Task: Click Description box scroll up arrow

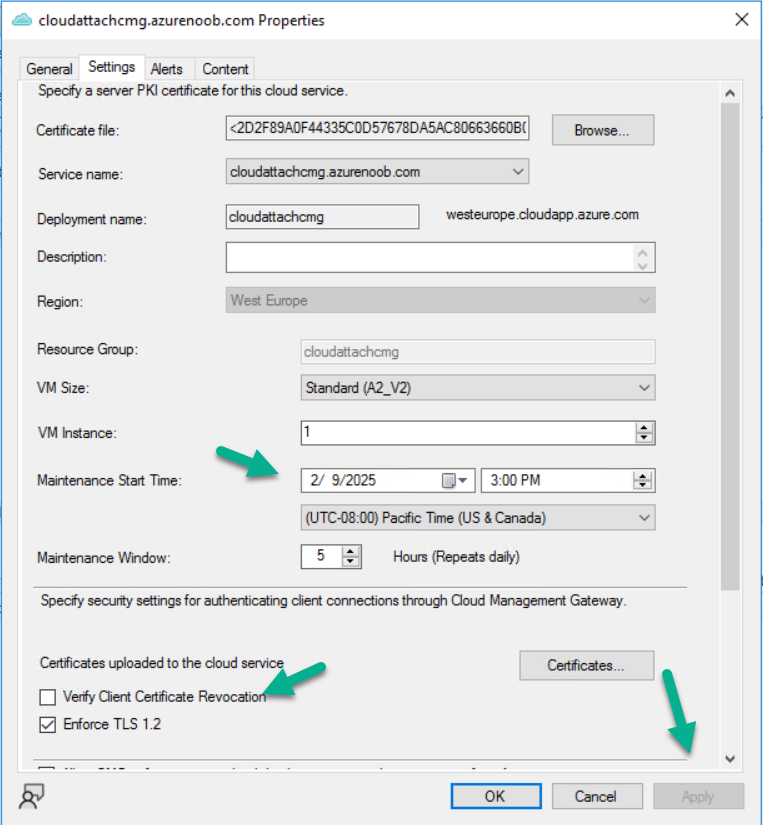Action: (642, 251)
